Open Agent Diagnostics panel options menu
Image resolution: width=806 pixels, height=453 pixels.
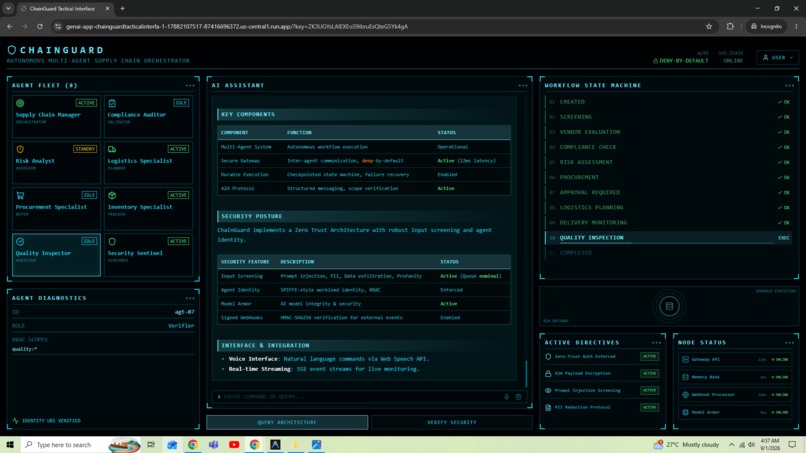[190, 298]
